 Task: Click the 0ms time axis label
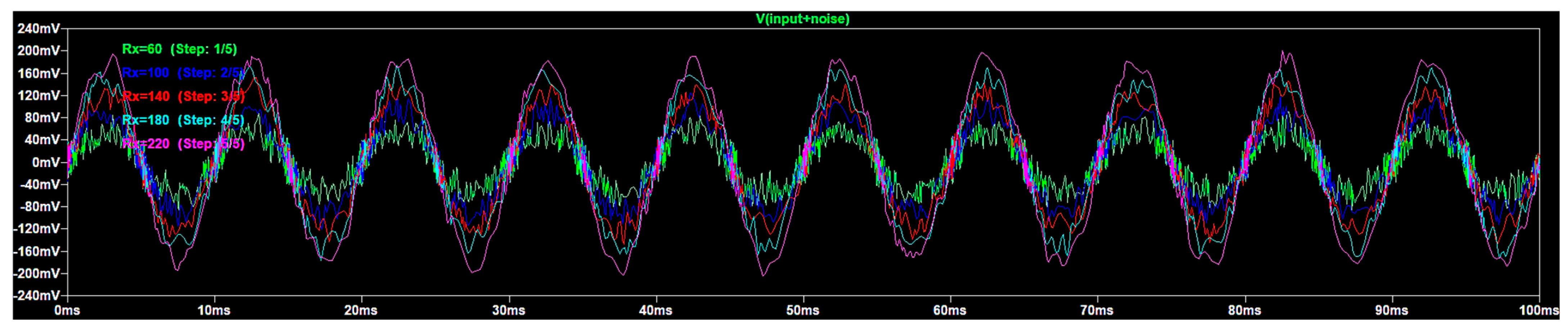[67, 311]
